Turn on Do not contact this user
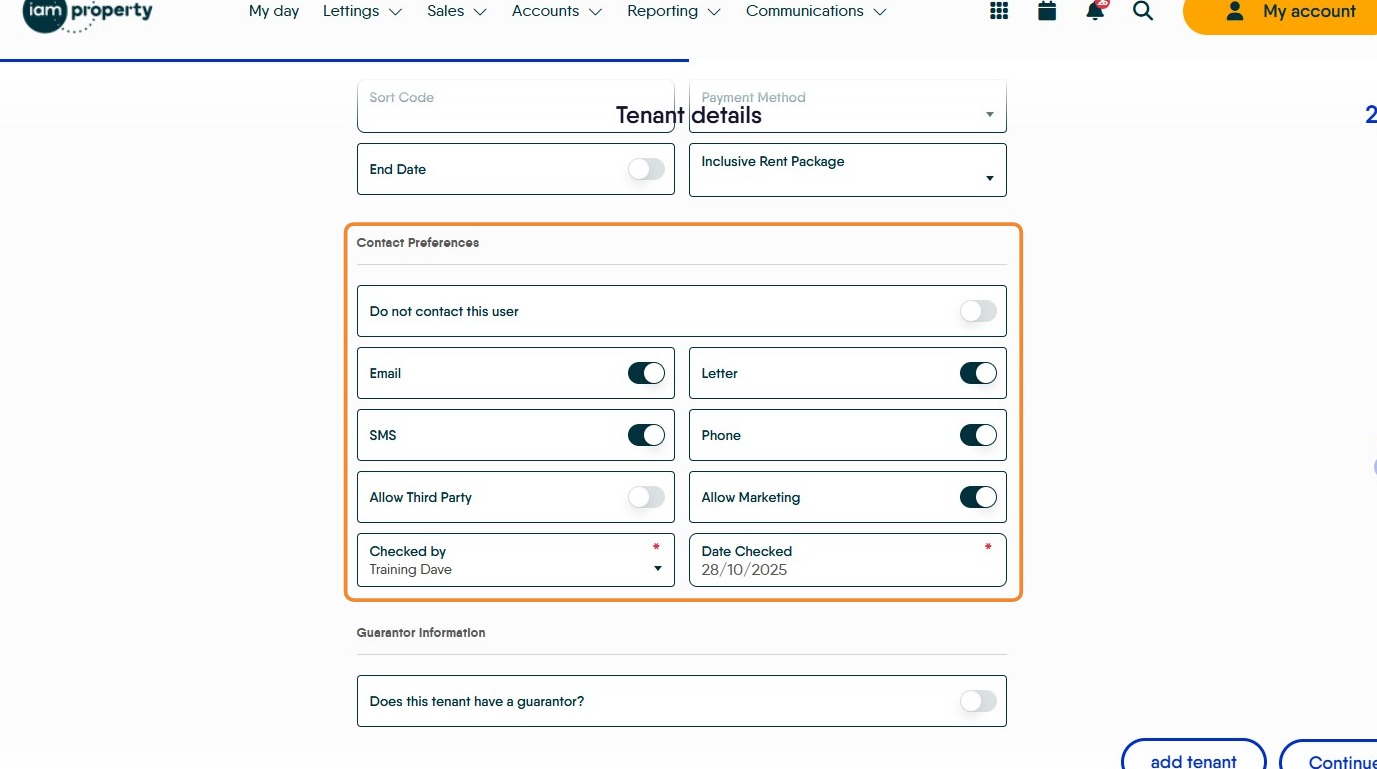This screenshot has width=1377, height=769. tap(978, 311)
